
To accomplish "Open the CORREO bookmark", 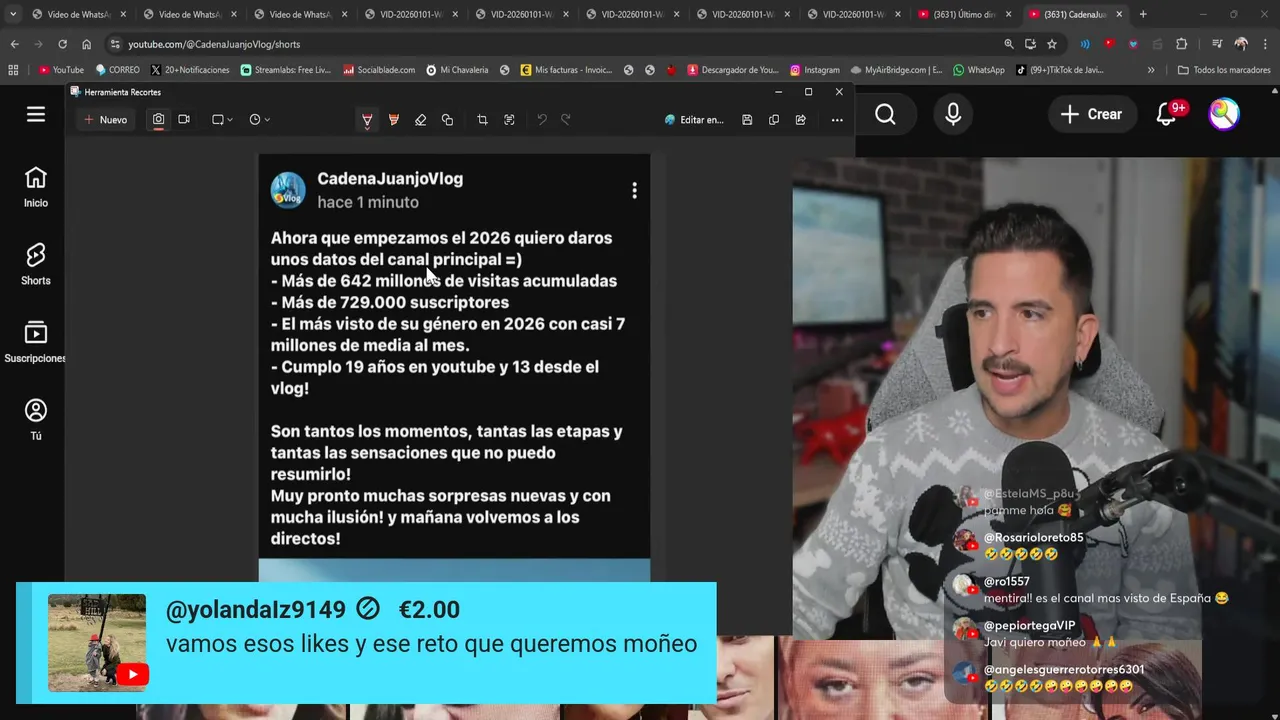I will [x=117, y=70].
